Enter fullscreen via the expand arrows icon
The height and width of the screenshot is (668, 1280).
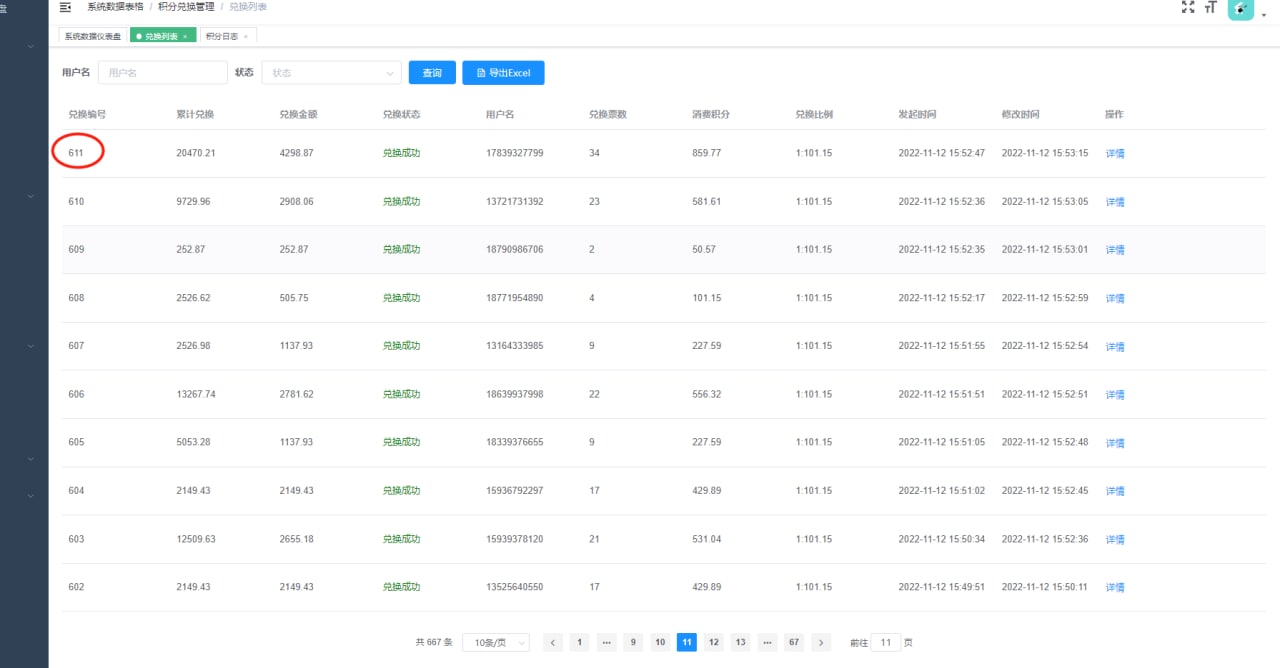1188,7
